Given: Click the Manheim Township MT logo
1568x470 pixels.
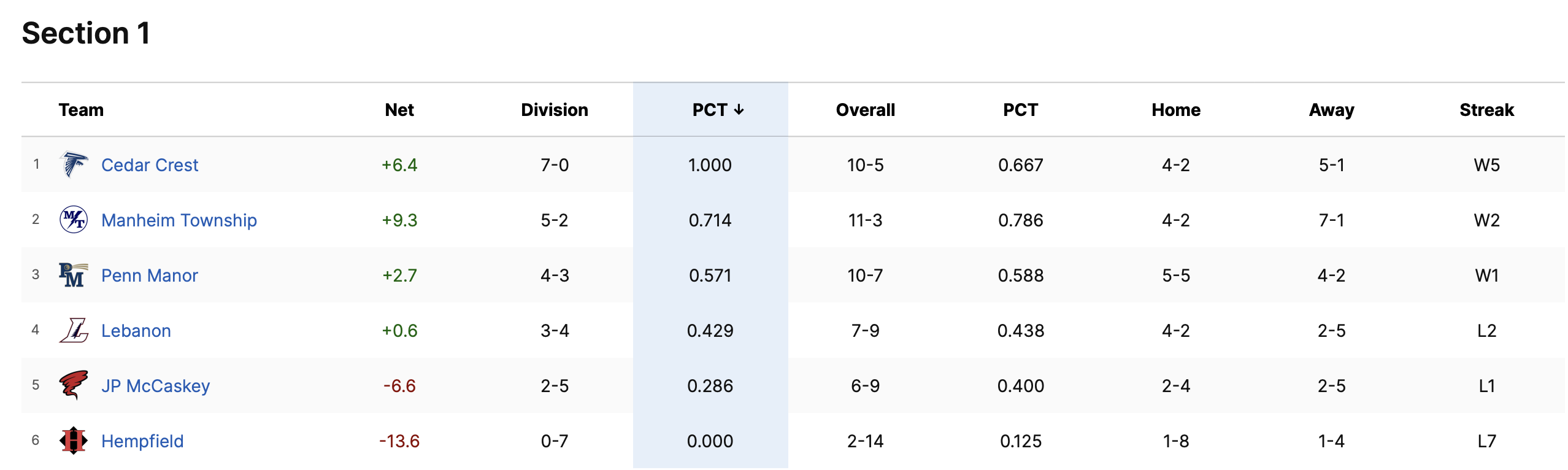Looking at the screenshot, I should (x=74, y=220).
